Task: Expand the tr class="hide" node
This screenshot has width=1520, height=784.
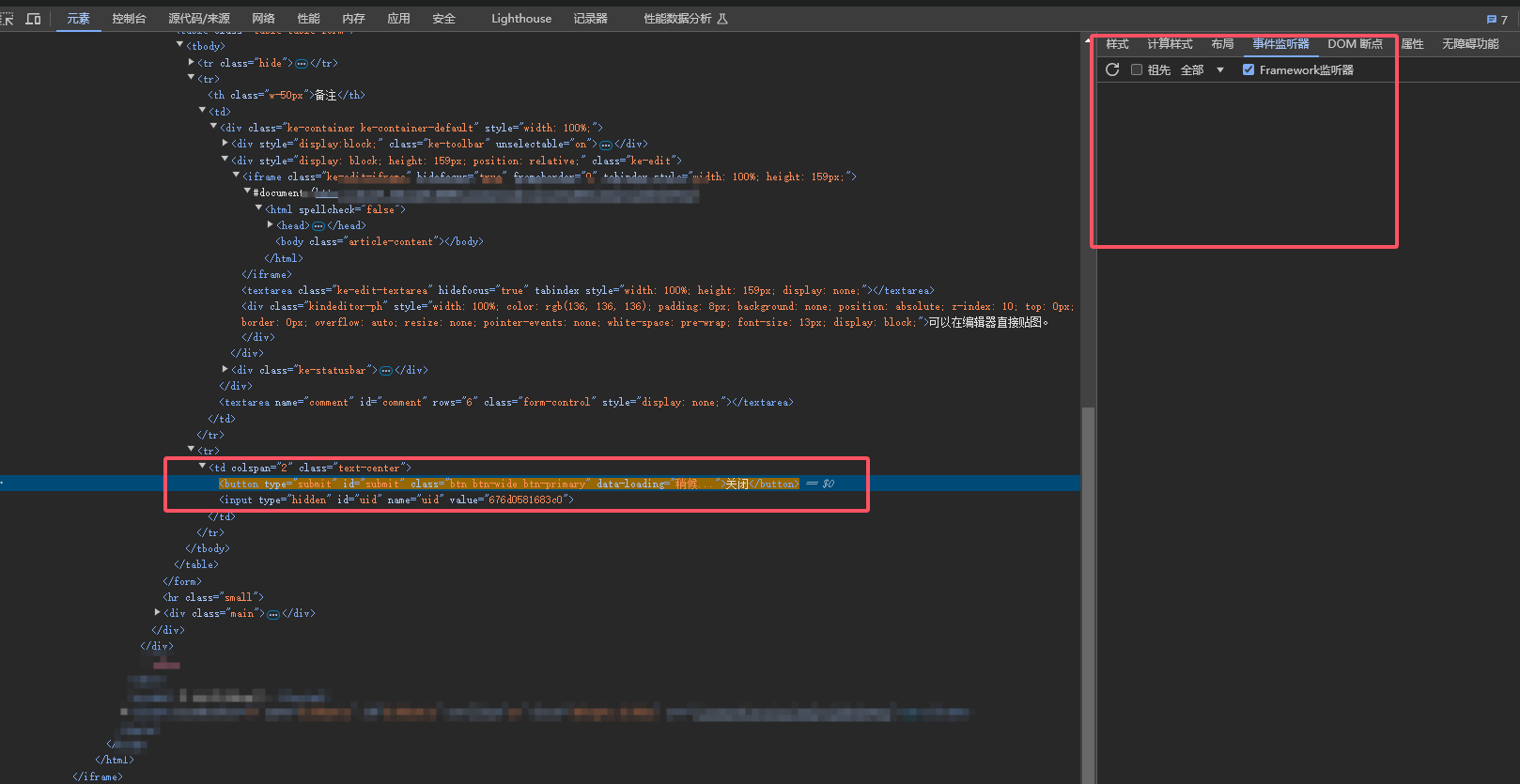Action: (x=192, y=63)
